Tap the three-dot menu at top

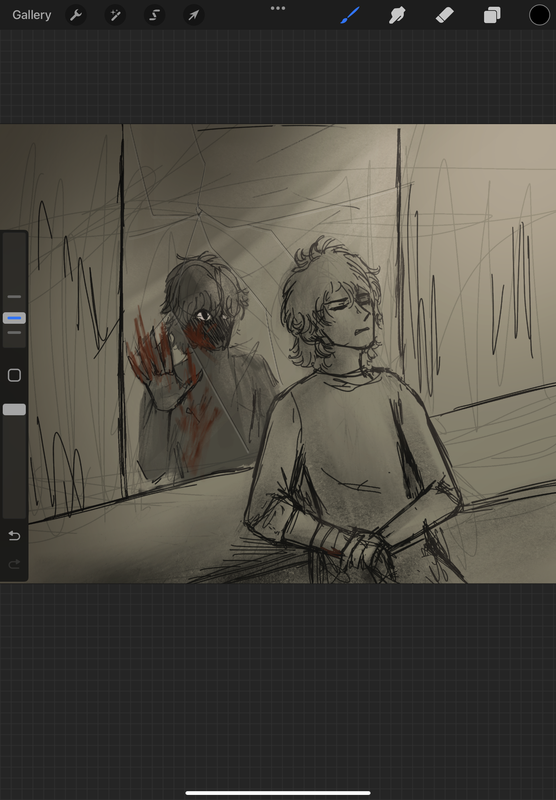[278, 8]
